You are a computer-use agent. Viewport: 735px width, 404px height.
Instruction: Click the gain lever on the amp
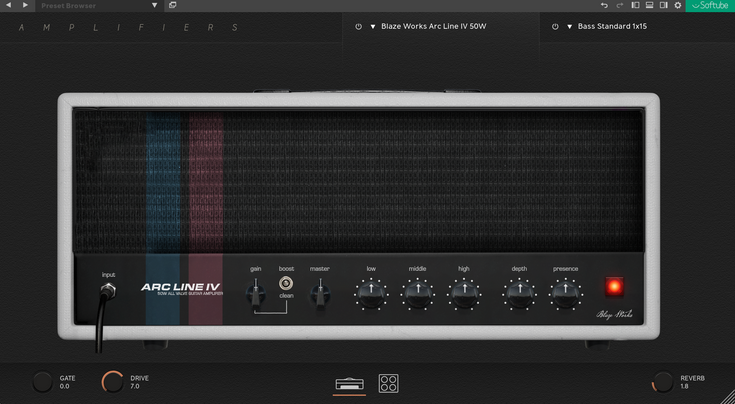(255, 292)
